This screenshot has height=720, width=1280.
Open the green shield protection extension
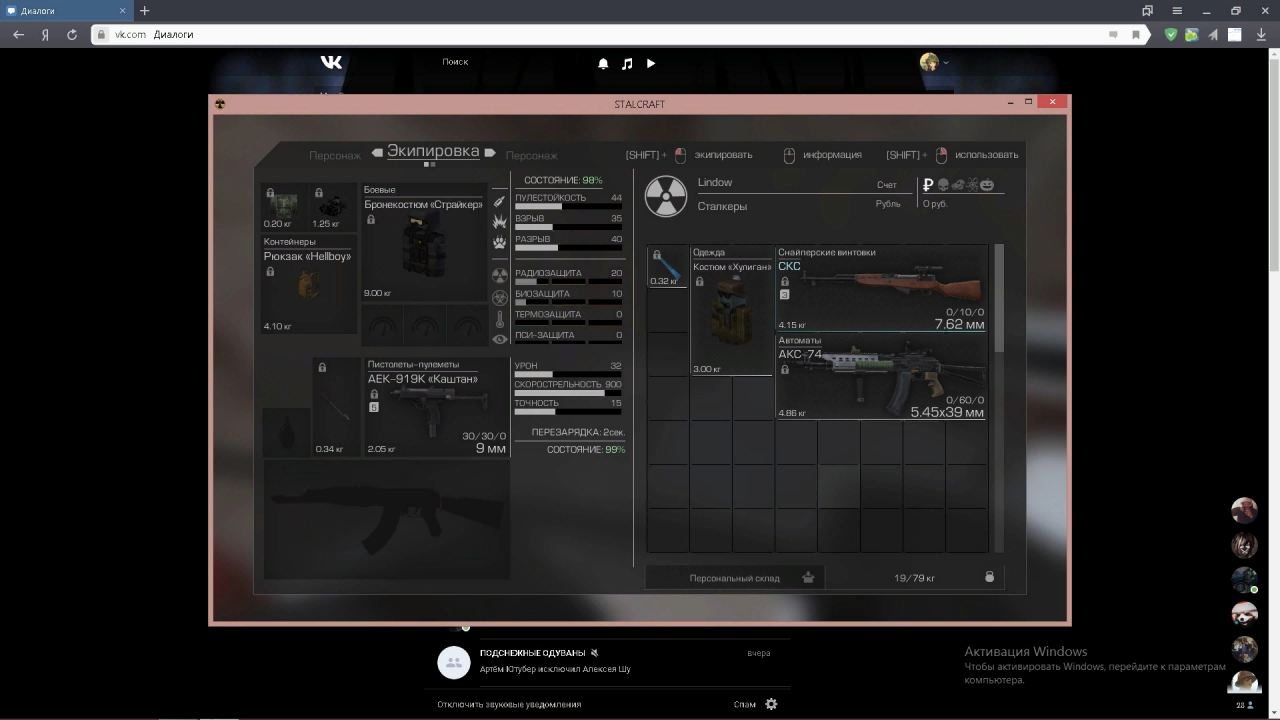pyautogui.click(x=1171, y=34)
